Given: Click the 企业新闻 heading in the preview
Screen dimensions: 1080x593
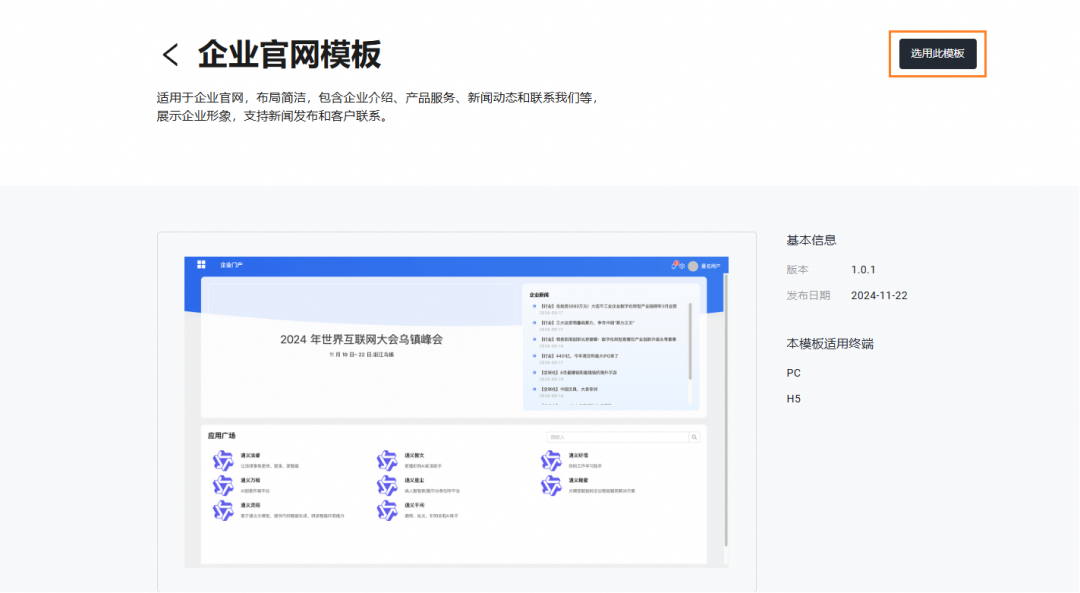Looking at the screenshot, I should 539,295.
